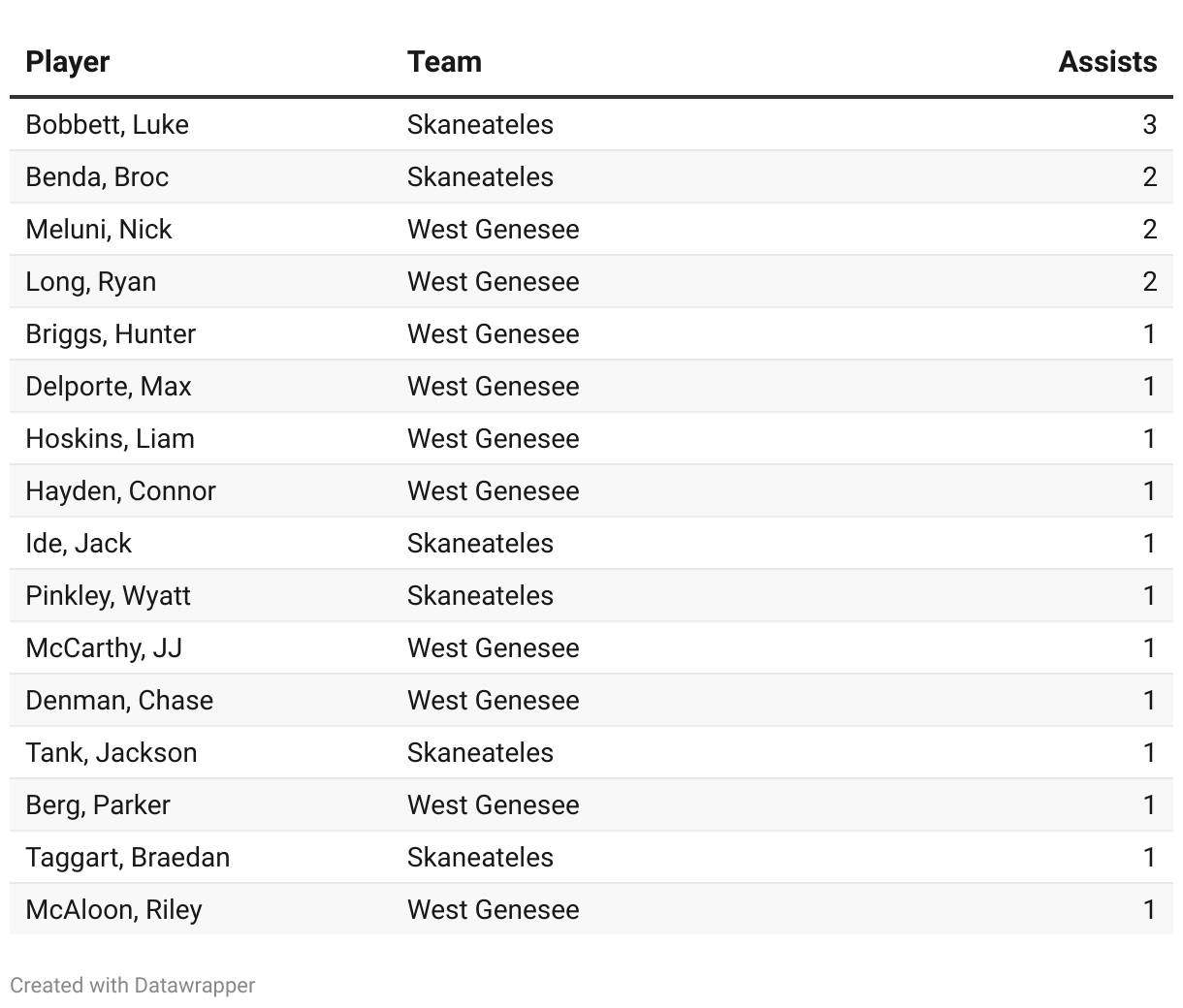Select the Tank, Jackson name cell
Screen dimensions: 1183x1008
coord(112,753)
